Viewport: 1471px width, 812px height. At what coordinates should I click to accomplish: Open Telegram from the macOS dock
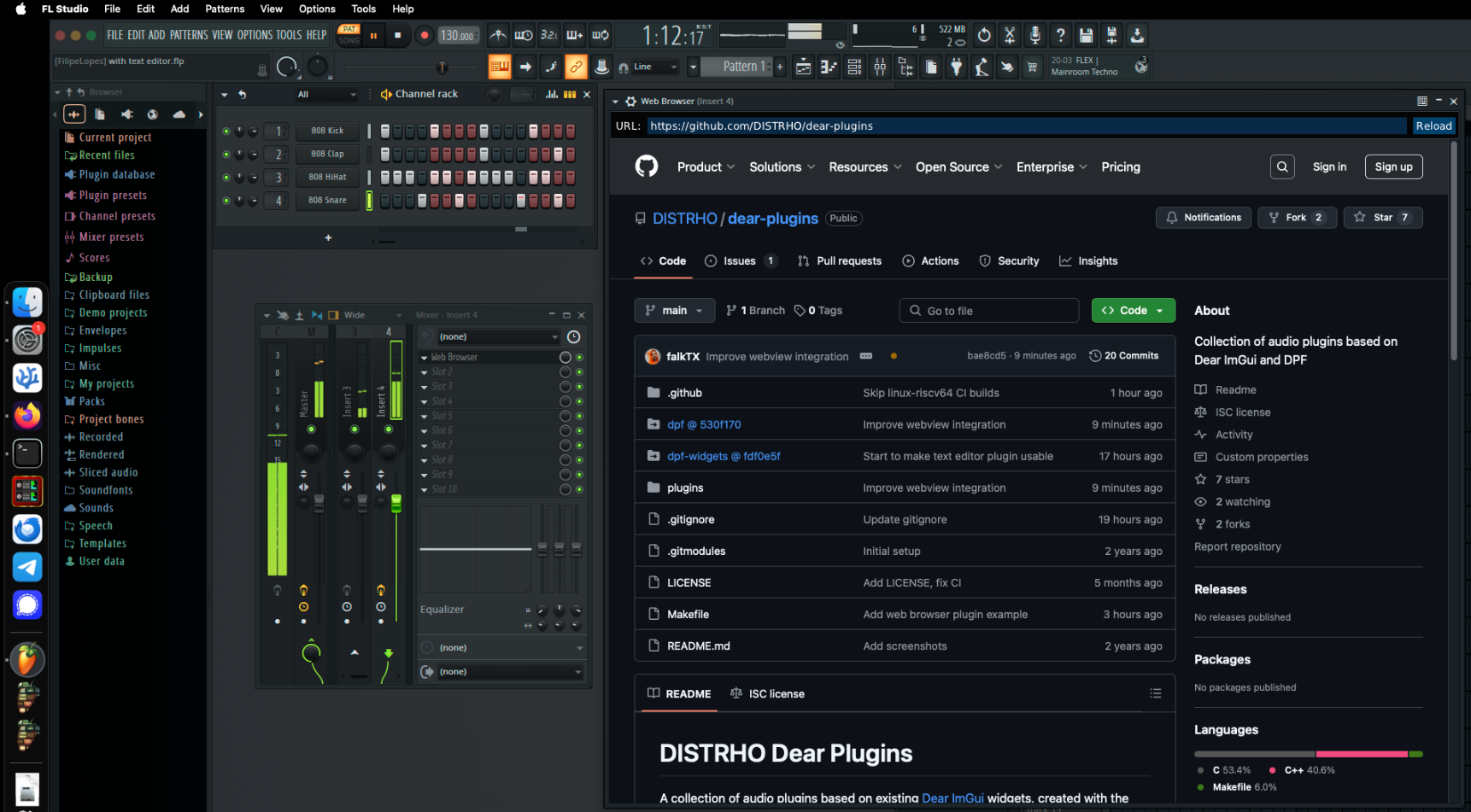(27, 567)
